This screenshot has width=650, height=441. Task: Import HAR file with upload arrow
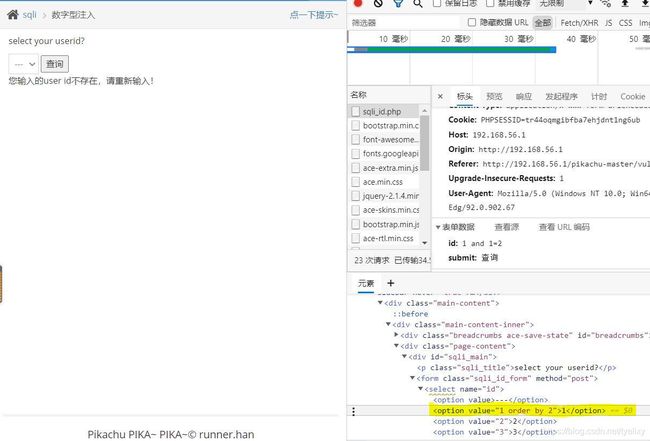point(625,3)
